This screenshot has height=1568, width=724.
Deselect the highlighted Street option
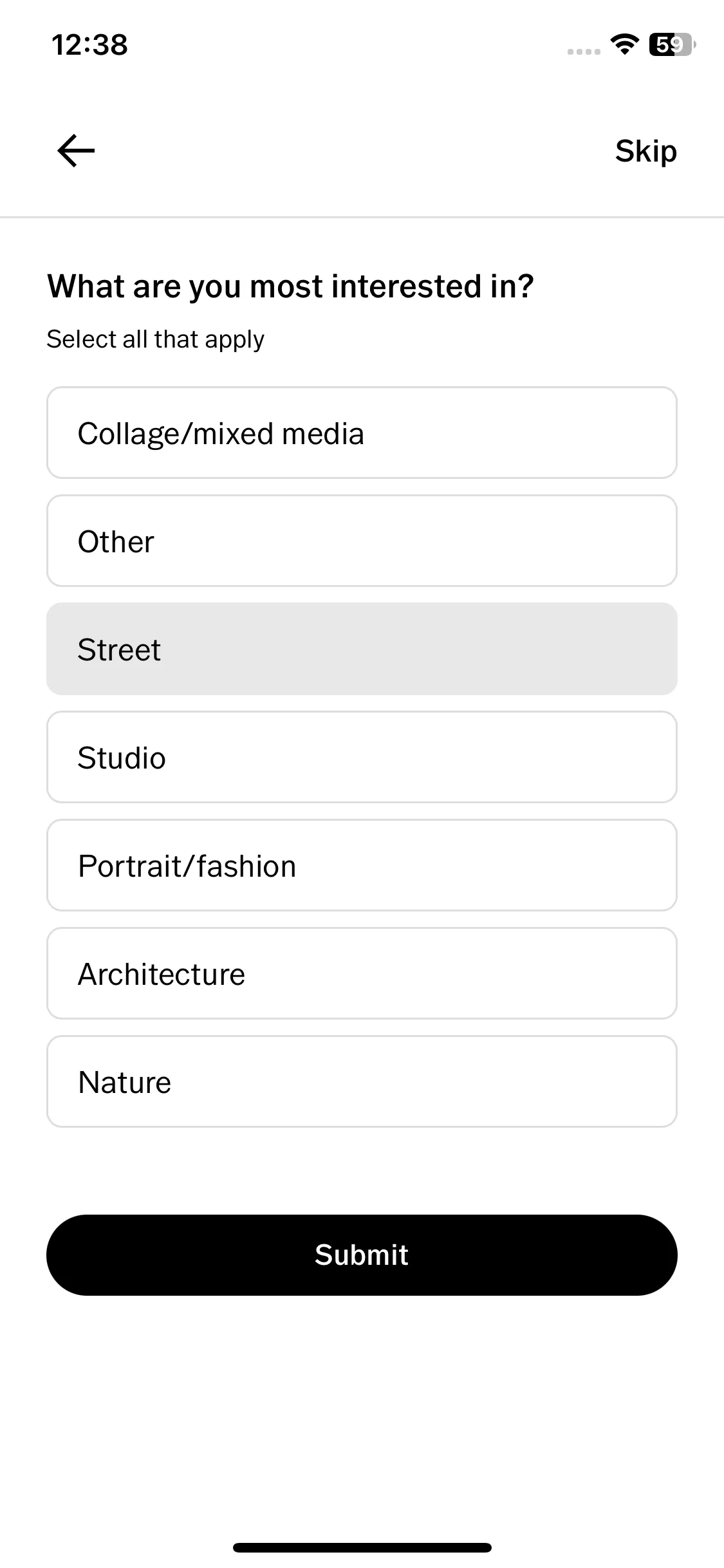click(362, 649)
